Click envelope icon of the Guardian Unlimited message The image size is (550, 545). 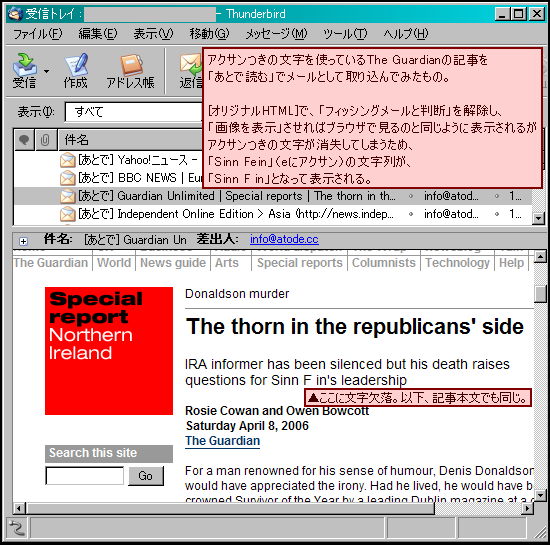[67, 196]
